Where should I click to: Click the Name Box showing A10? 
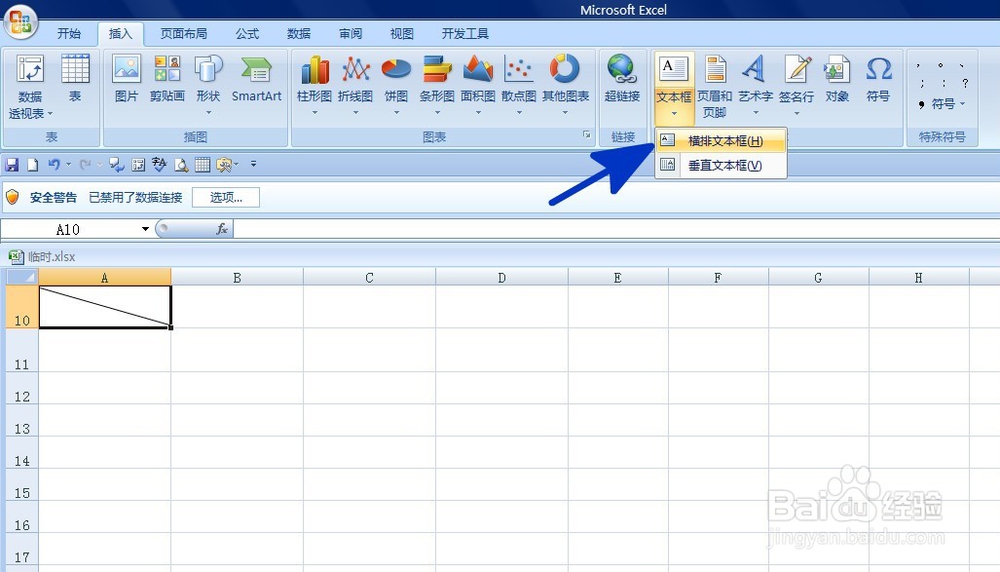pos(68,229)
